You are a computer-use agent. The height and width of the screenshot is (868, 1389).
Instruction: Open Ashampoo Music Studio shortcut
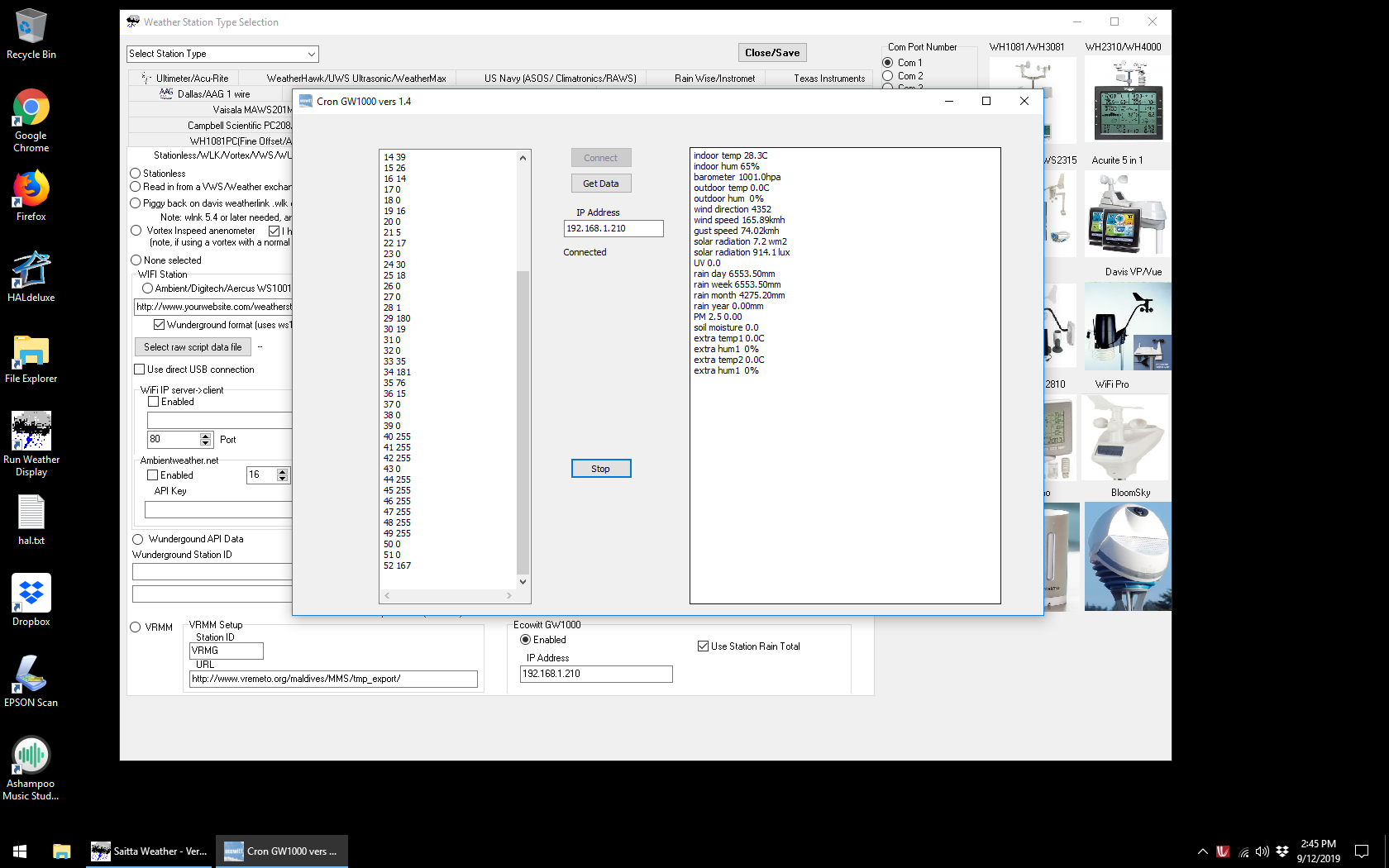coord(31,768)
